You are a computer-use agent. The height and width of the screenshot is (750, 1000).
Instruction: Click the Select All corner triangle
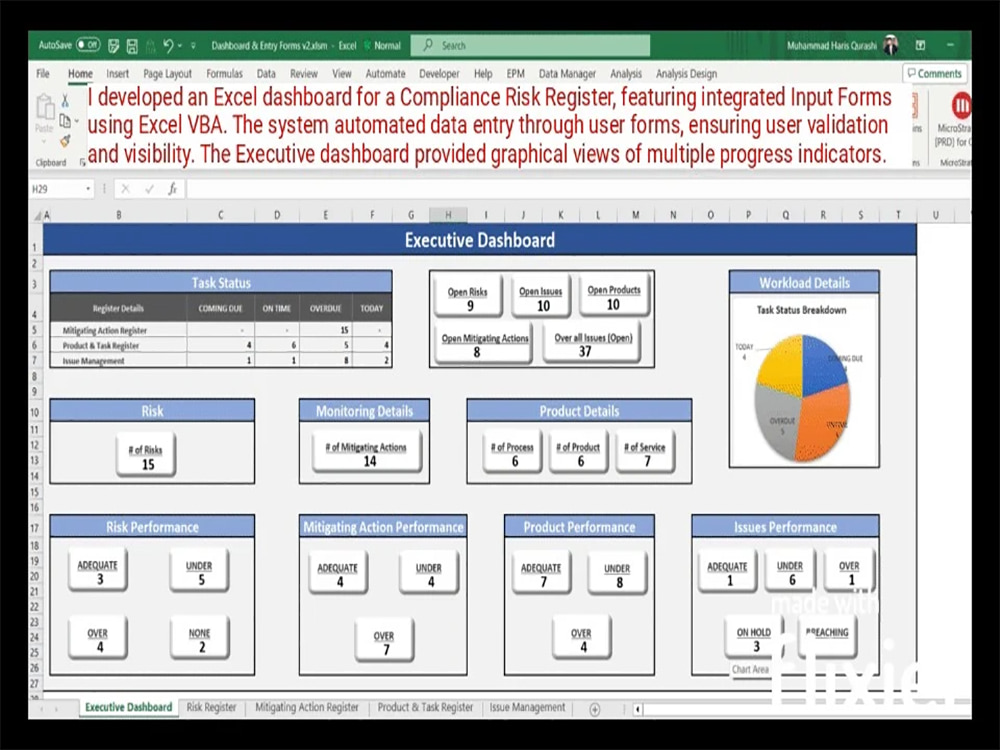coord(36,216)
